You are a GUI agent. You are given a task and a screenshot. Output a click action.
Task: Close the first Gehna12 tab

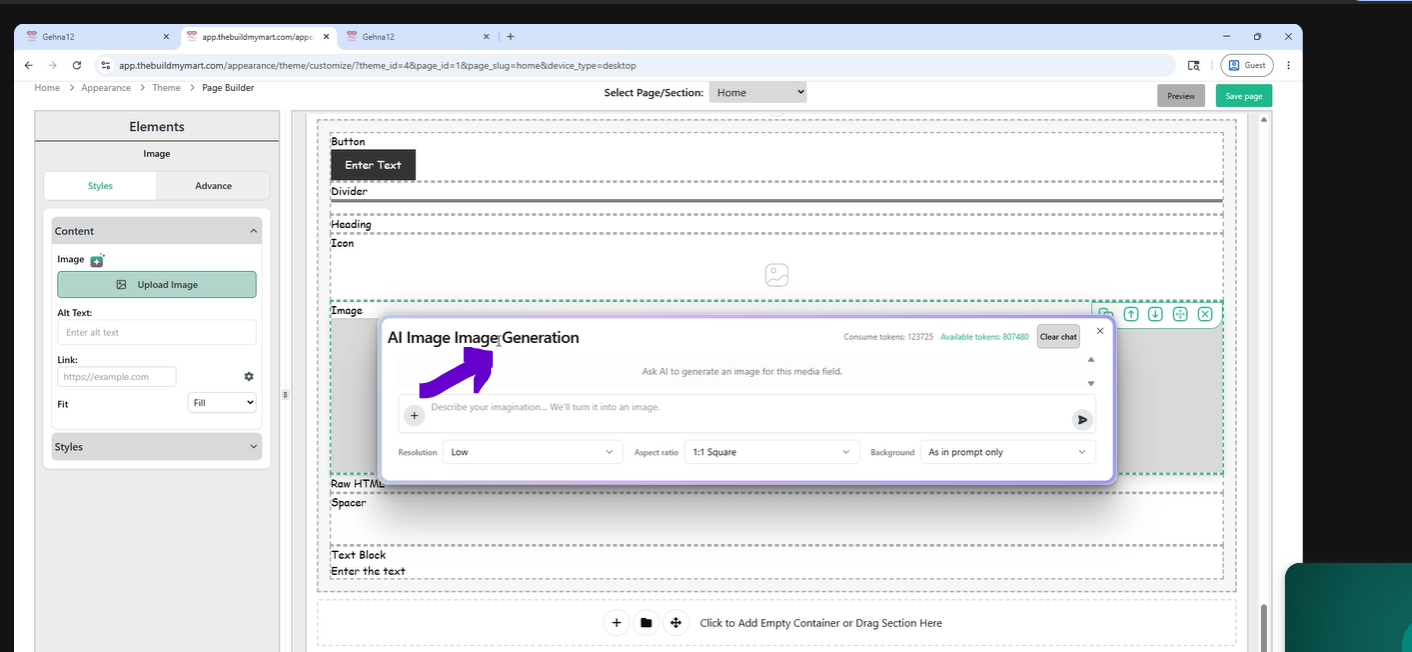click(166, 37)
